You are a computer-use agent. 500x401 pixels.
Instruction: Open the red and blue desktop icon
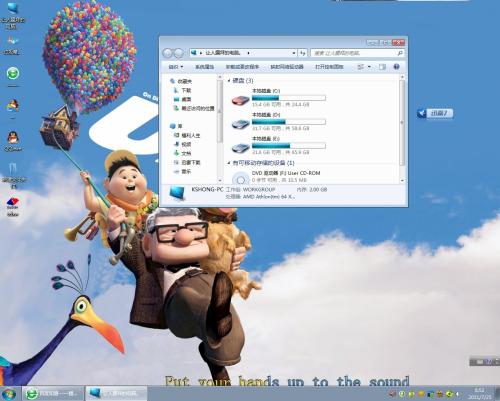point(13,202)
